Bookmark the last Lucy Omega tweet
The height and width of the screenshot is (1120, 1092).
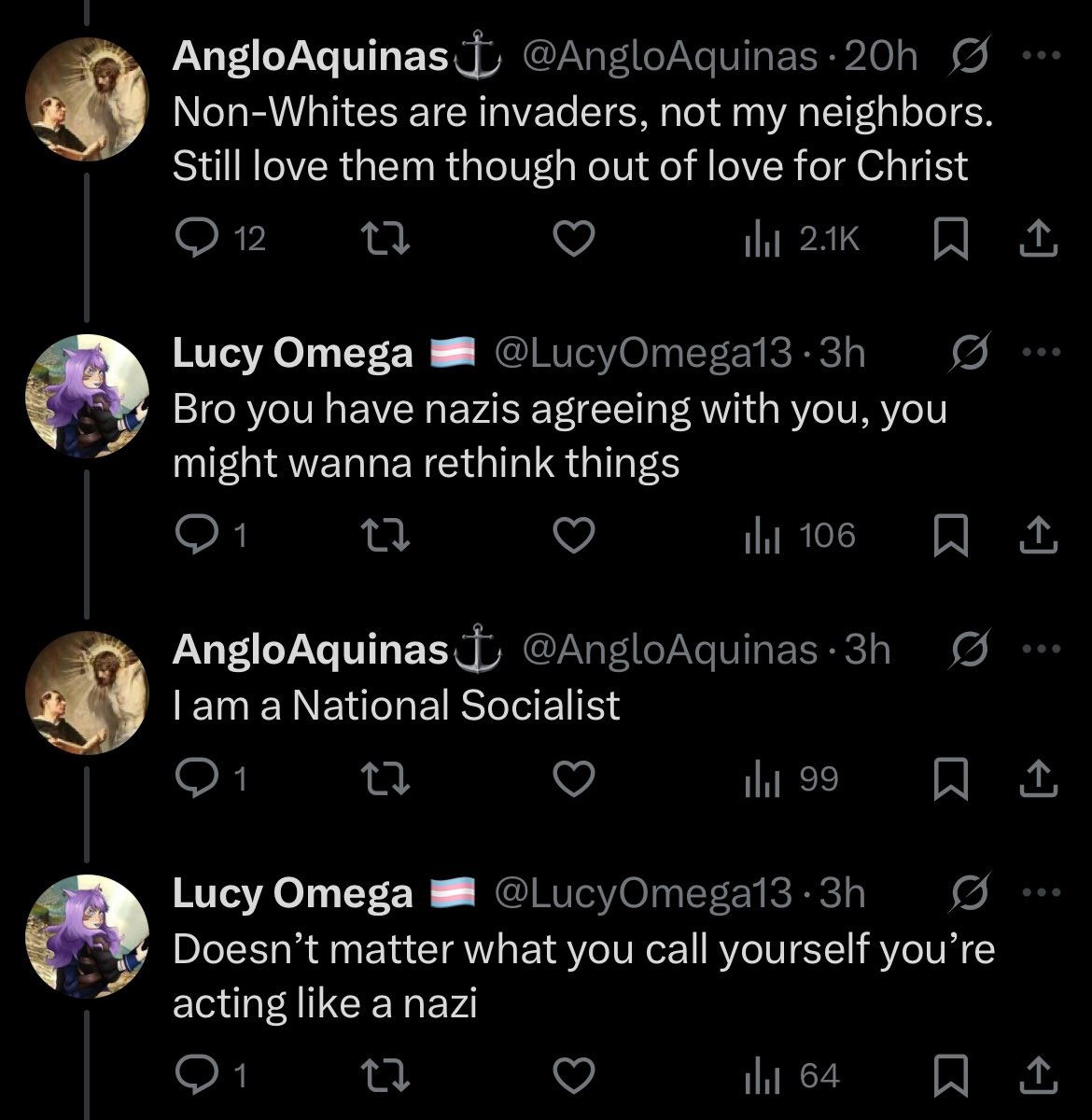pyautogui.click(x=951, y=1076)
